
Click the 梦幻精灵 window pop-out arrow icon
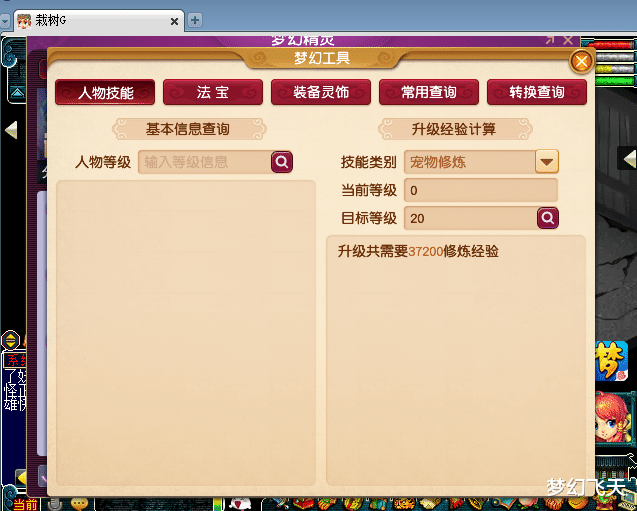click(550, 40)
